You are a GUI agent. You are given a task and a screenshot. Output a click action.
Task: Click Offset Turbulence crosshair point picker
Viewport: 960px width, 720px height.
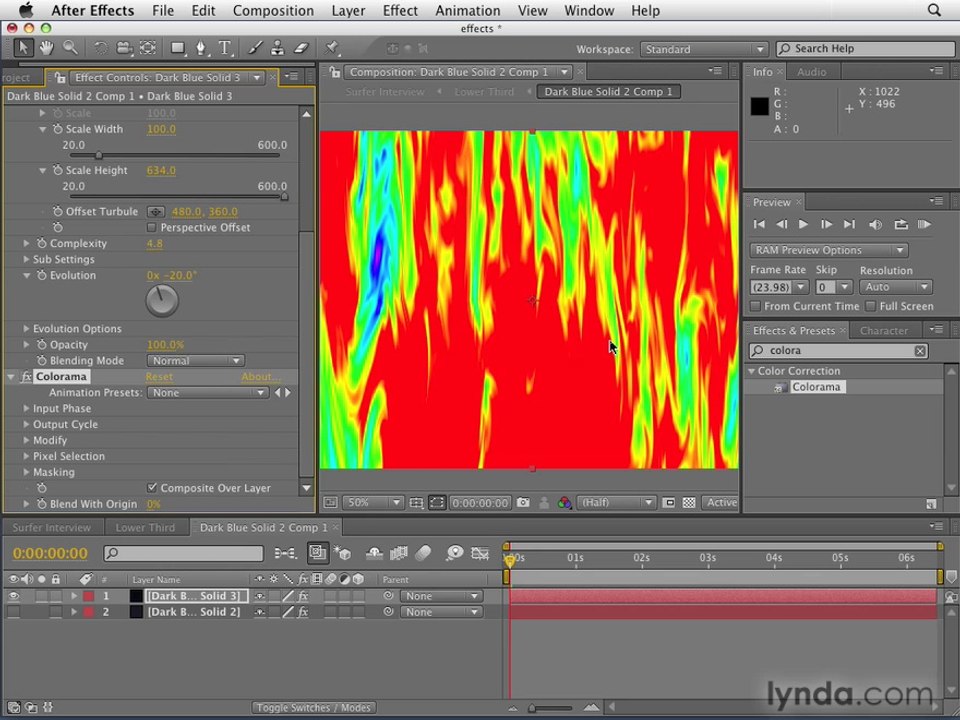pyautogui.click(x=156, y=212)
